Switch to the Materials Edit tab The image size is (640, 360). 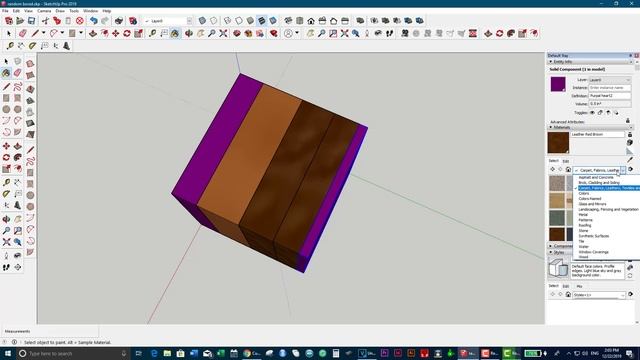566,161
